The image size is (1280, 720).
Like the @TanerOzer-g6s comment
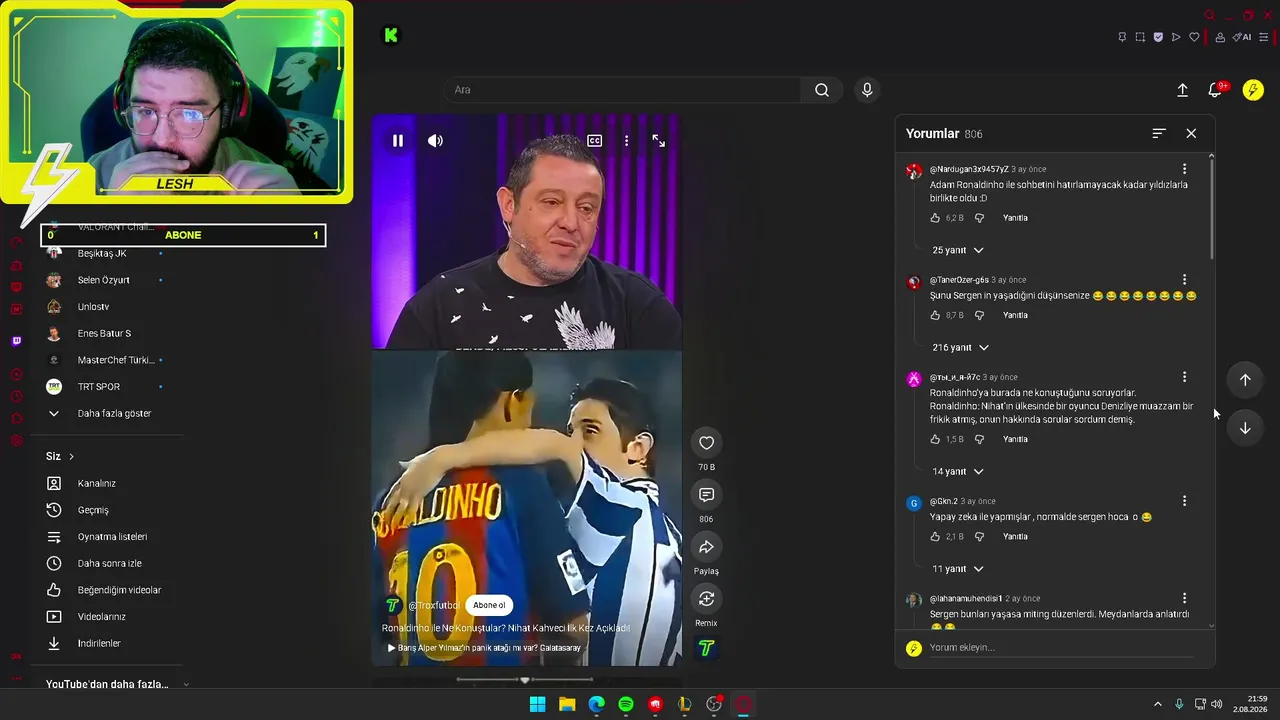(x=935, y=315)
